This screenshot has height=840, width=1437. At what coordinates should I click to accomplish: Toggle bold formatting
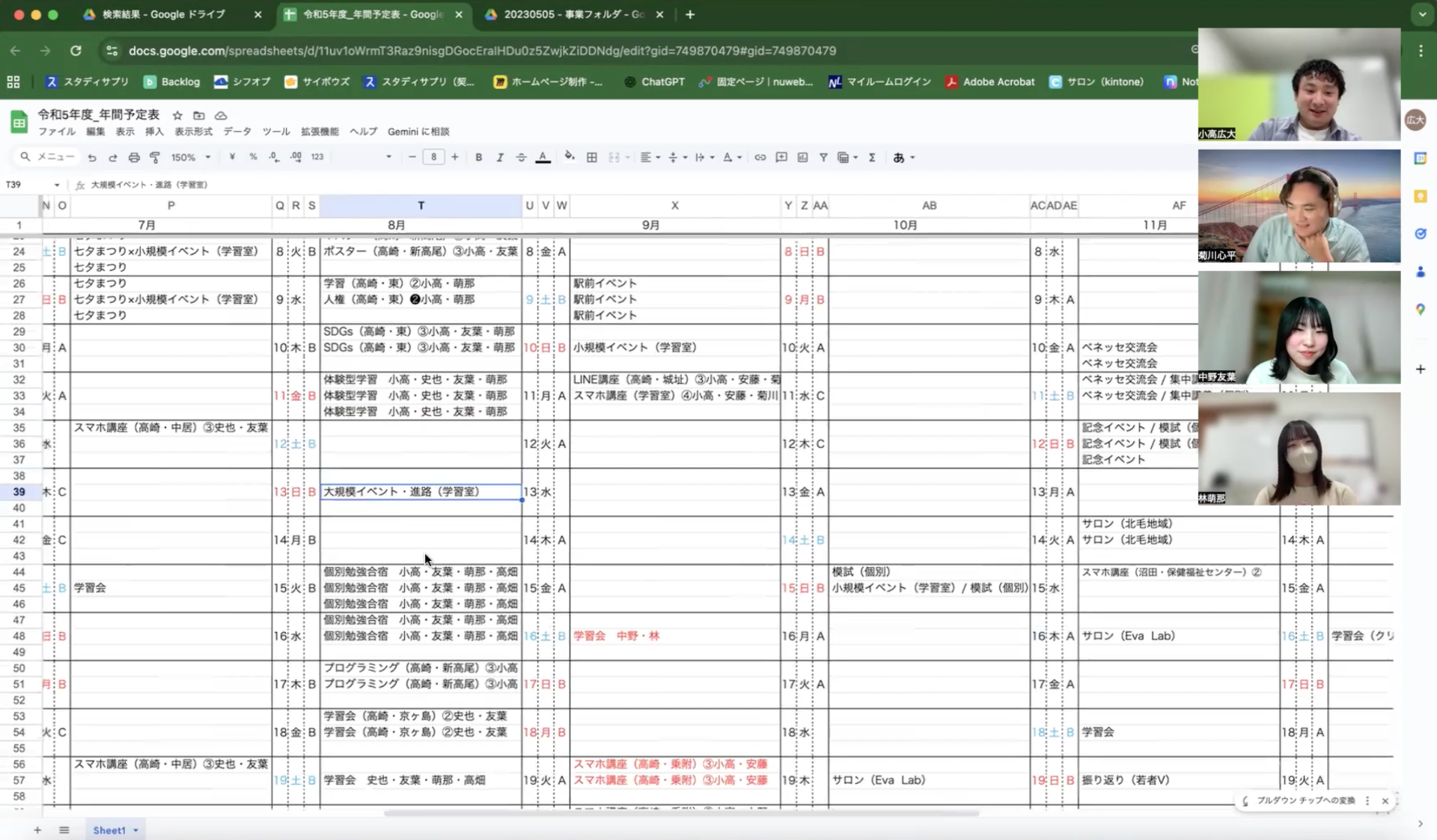pyautogui.click(x=478, y=157)
